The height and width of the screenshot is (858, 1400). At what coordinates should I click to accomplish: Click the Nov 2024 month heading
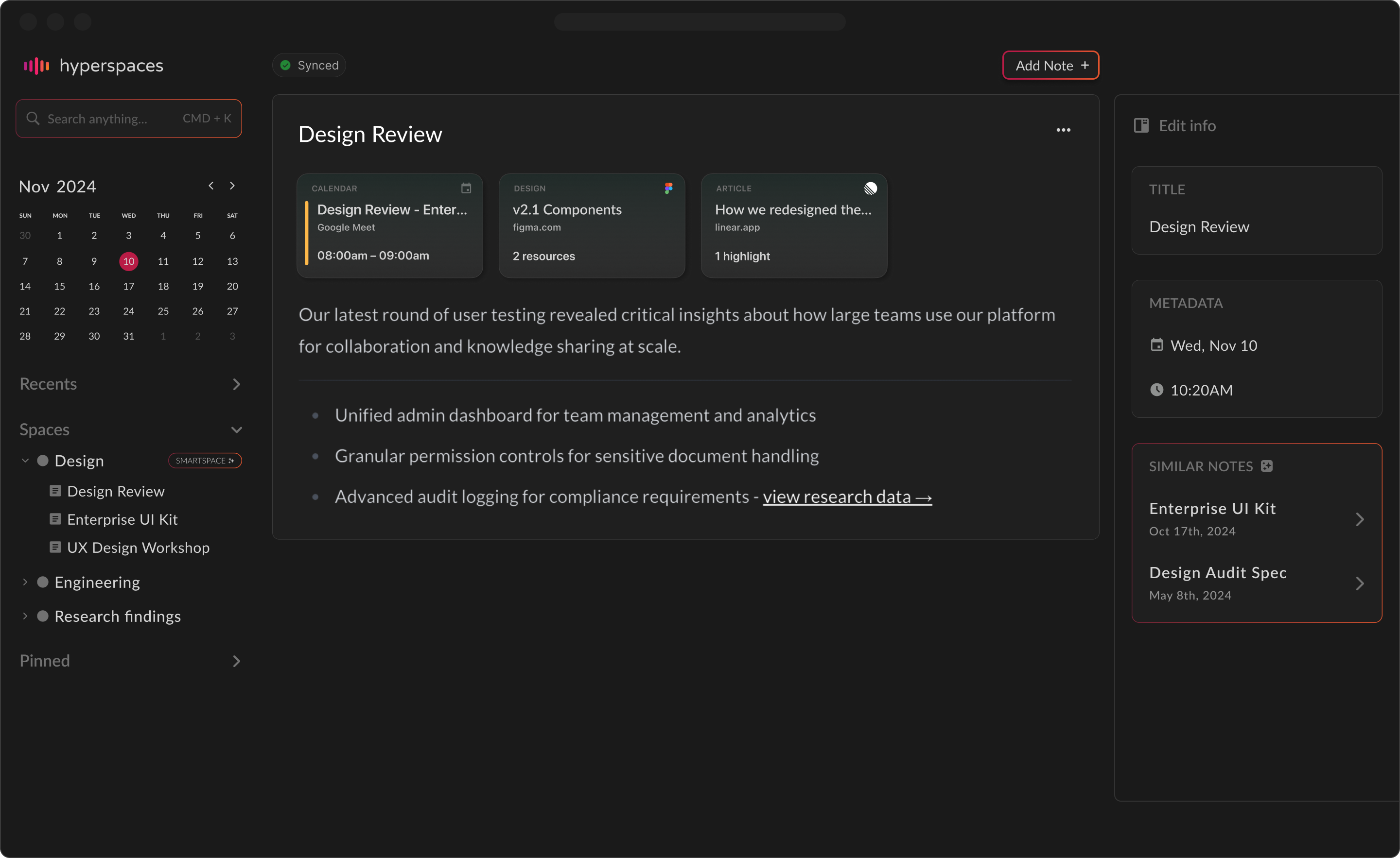(57, 186)
